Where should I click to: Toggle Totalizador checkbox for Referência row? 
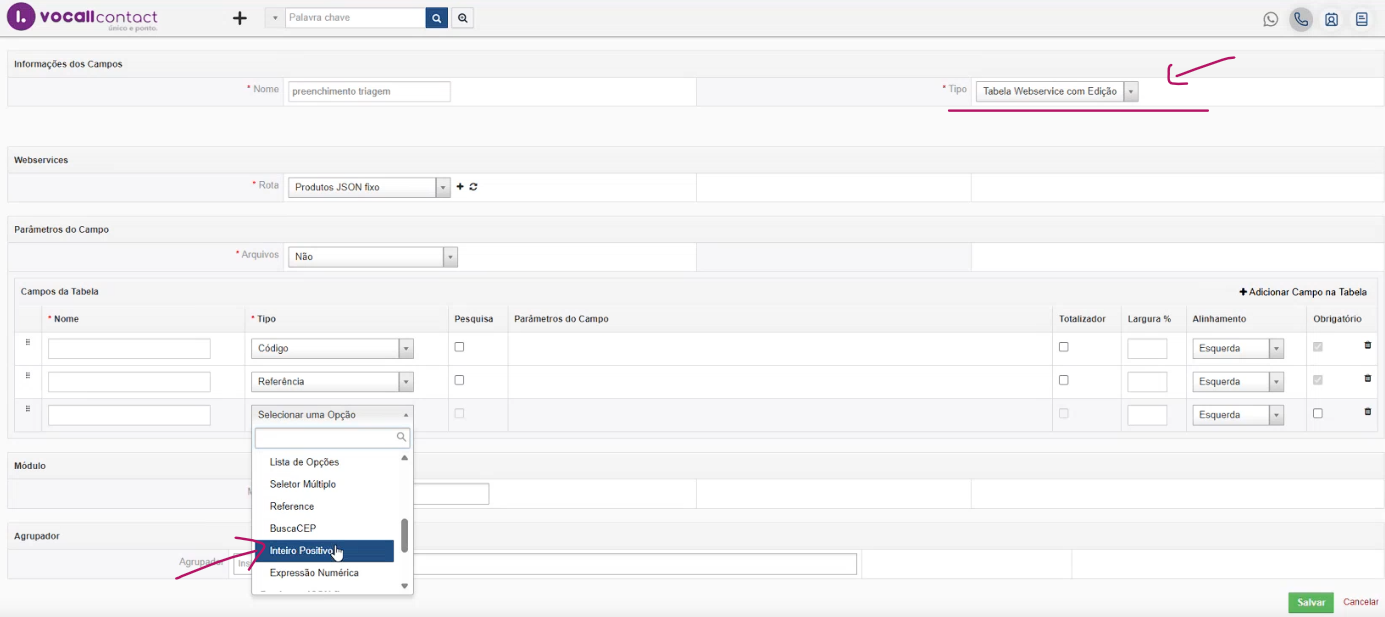[x=1063, y=380]
